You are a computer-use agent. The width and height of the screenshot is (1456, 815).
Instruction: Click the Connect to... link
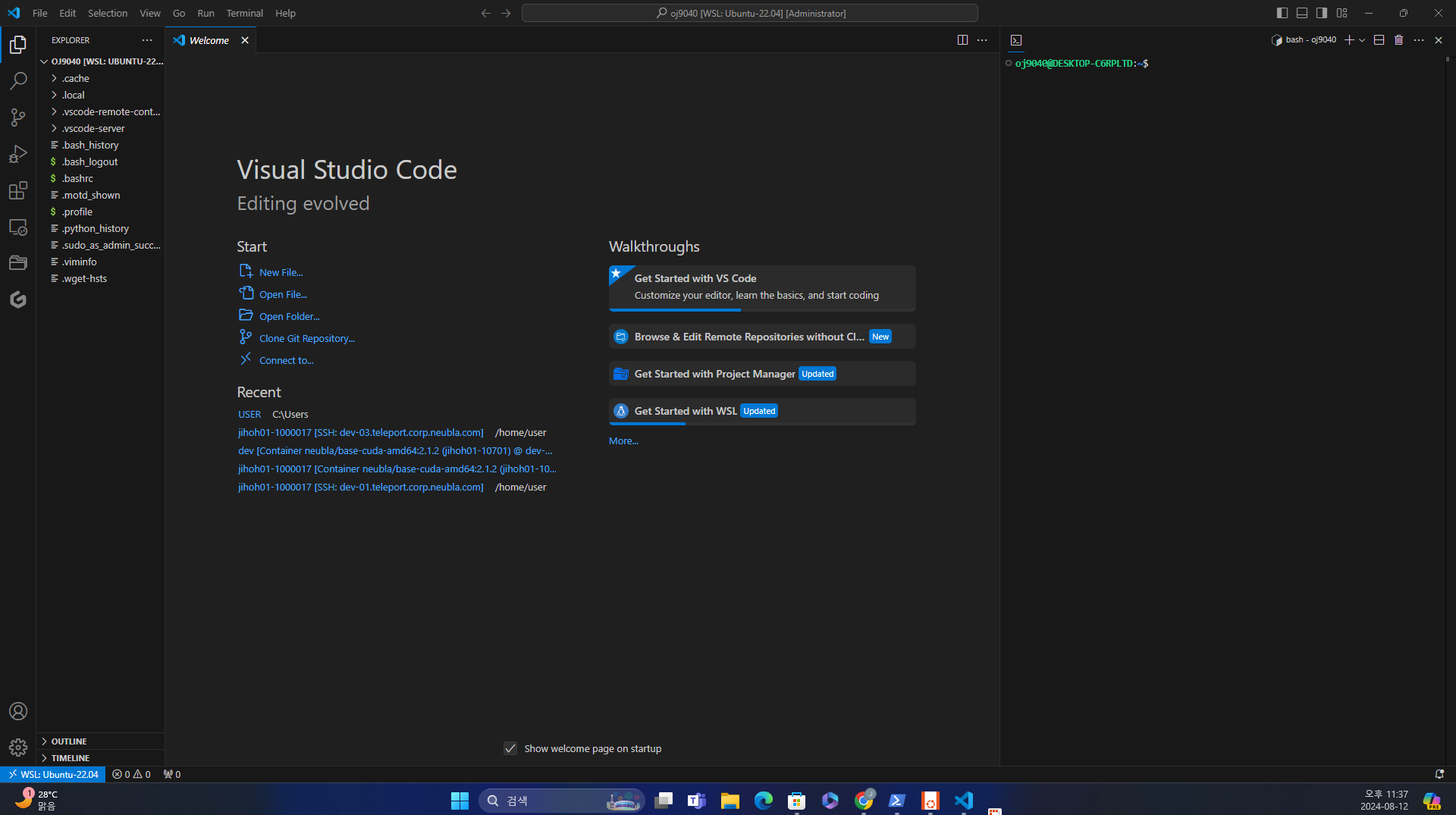(286, 360)
